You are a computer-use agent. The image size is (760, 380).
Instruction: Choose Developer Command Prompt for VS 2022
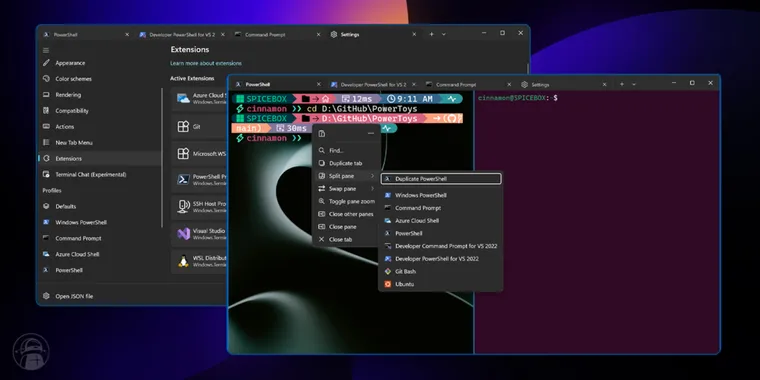click(441, 246)
